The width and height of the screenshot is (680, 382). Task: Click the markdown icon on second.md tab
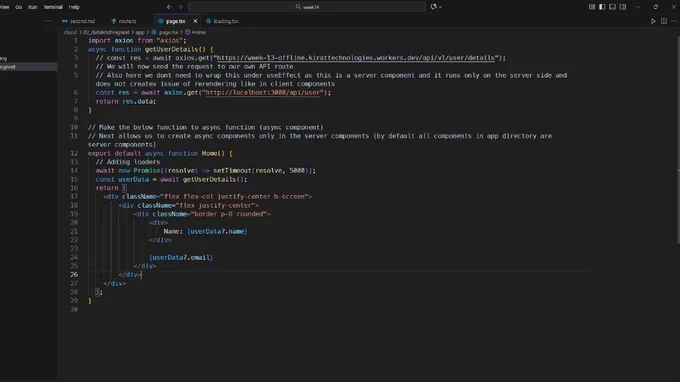(65, 21)
